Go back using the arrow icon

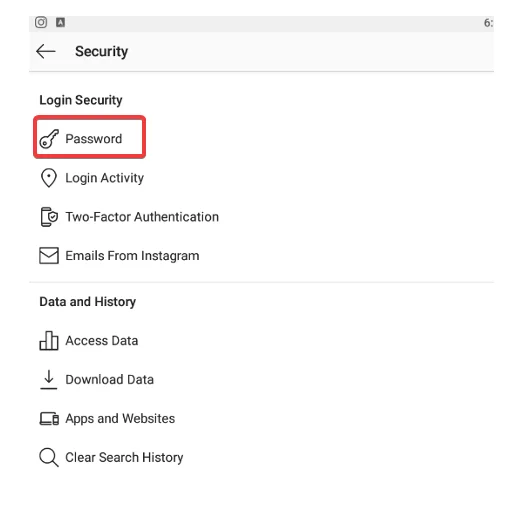[46, 51]
